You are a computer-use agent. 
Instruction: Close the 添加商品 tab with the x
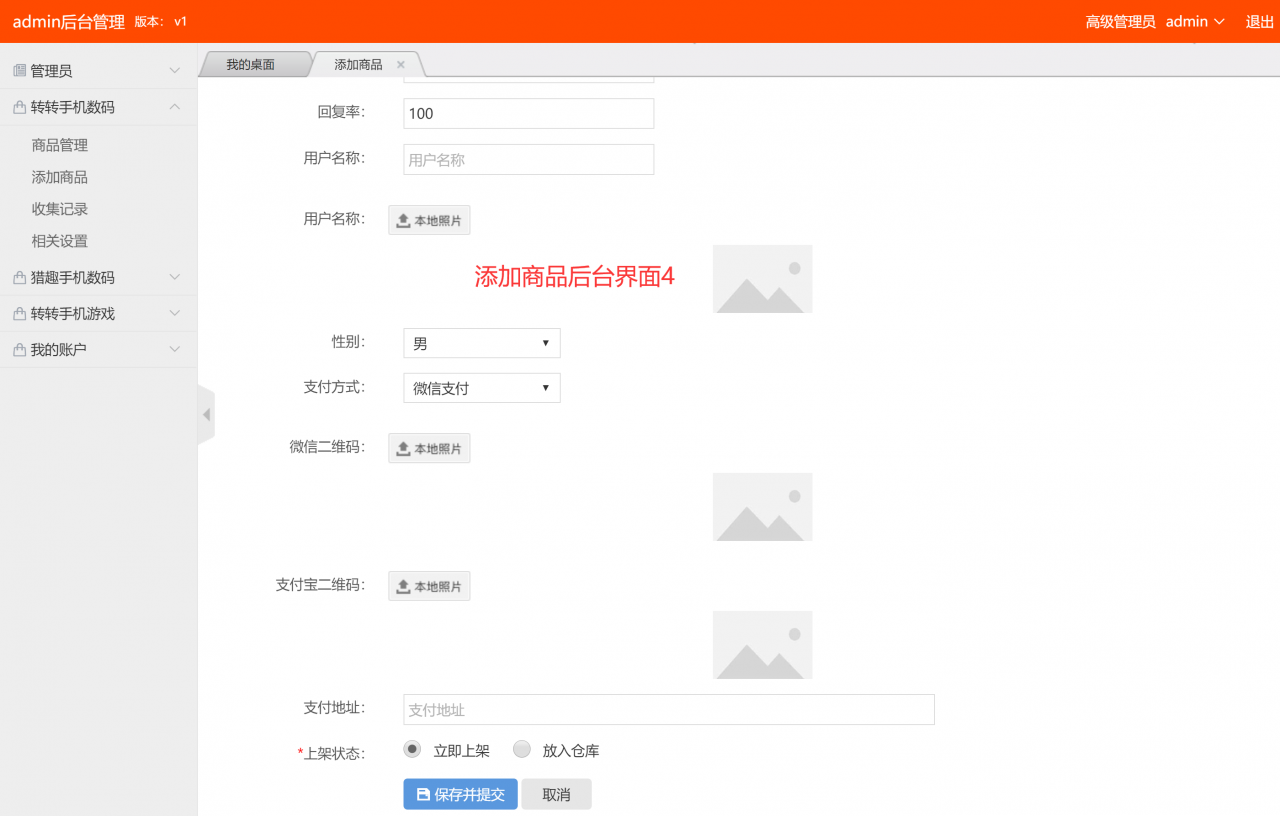point(401,64)
